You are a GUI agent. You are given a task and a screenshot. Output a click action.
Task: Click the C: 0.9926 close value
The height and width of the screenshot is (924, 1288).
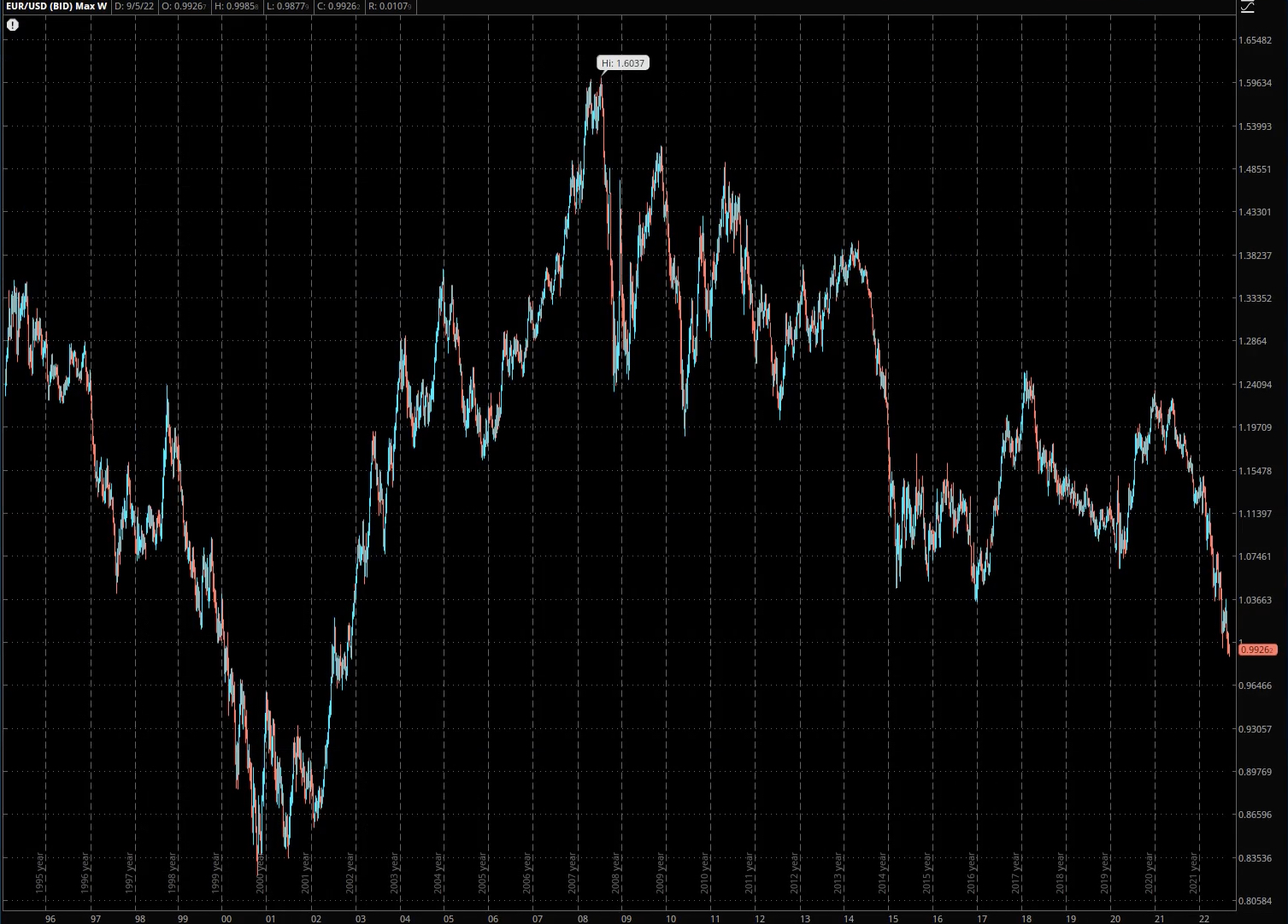click(339, 7)
